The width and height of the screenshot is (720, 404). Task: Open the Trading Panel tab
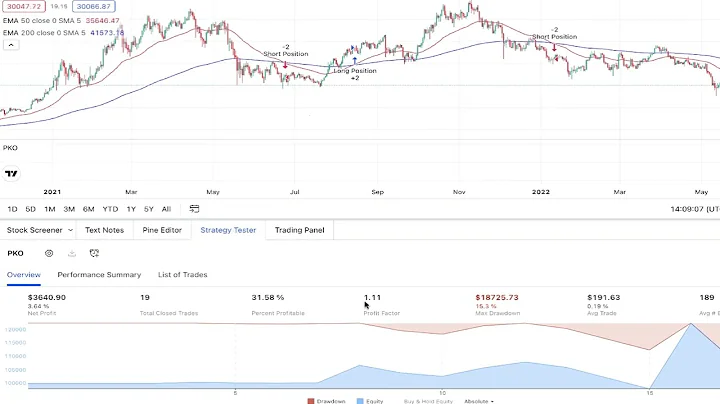[299, 230]
